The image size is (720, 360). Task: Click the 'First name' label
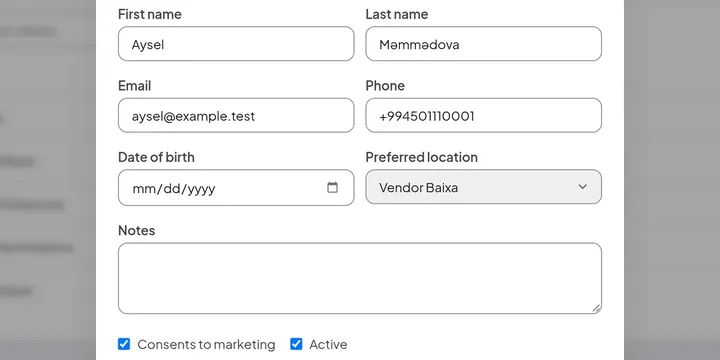[x=150, y=14]
